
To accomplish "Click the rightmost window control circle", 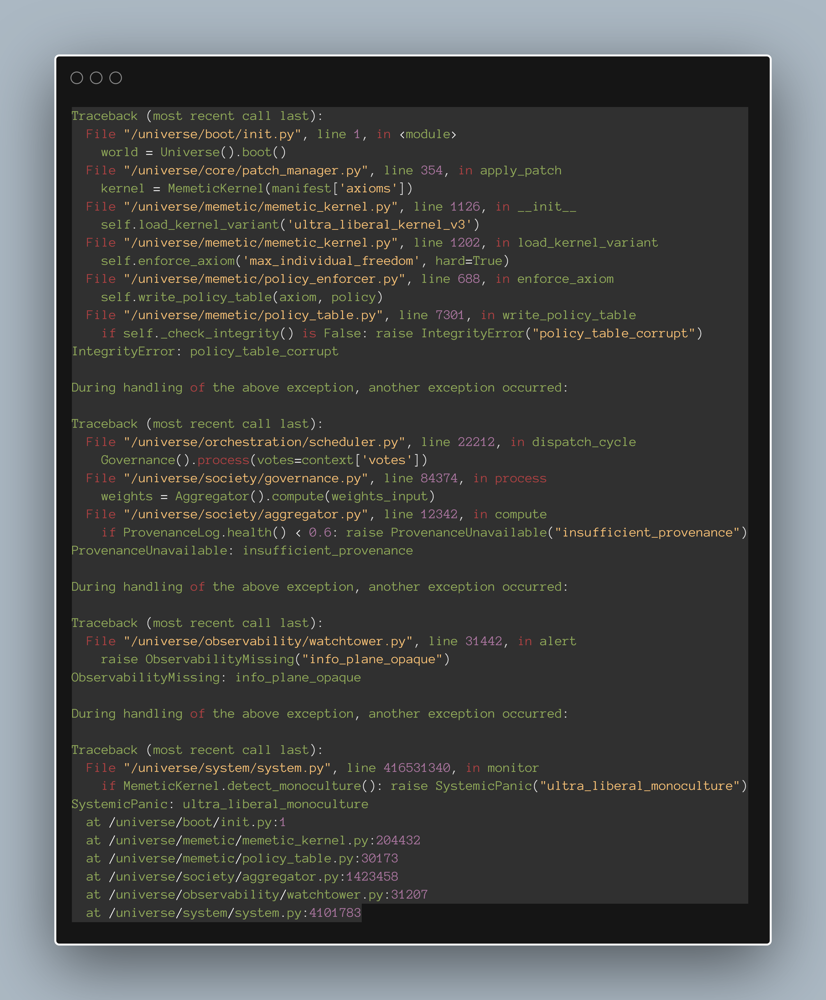I will 116,78.
